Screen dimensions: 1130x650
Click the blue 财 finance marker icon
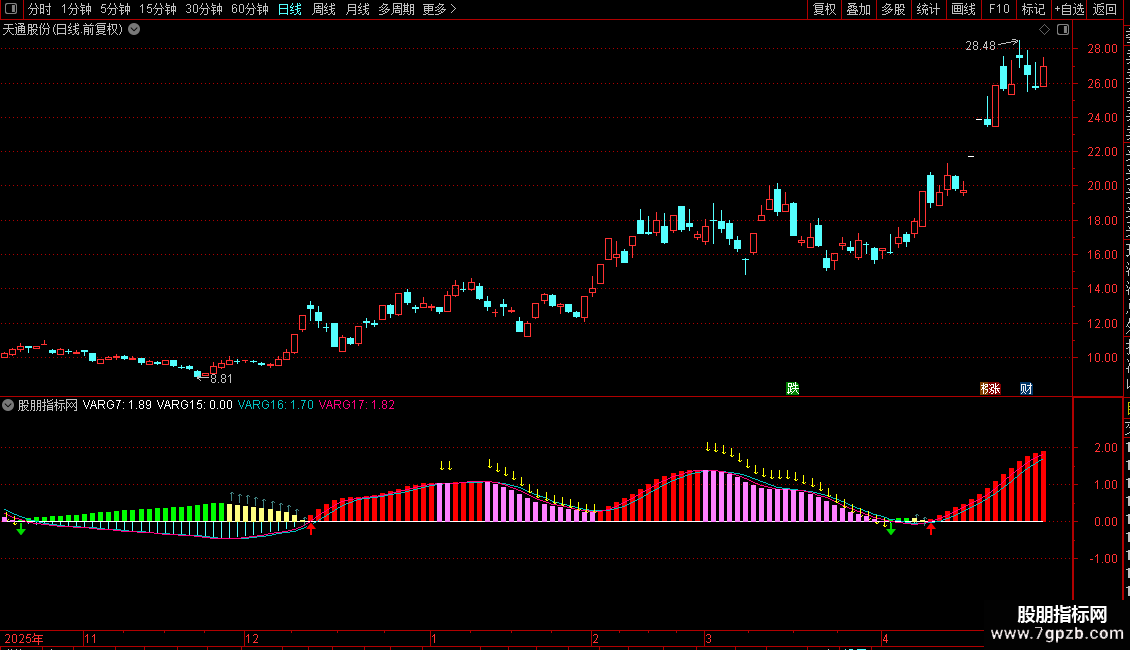tap(1026, 388)
